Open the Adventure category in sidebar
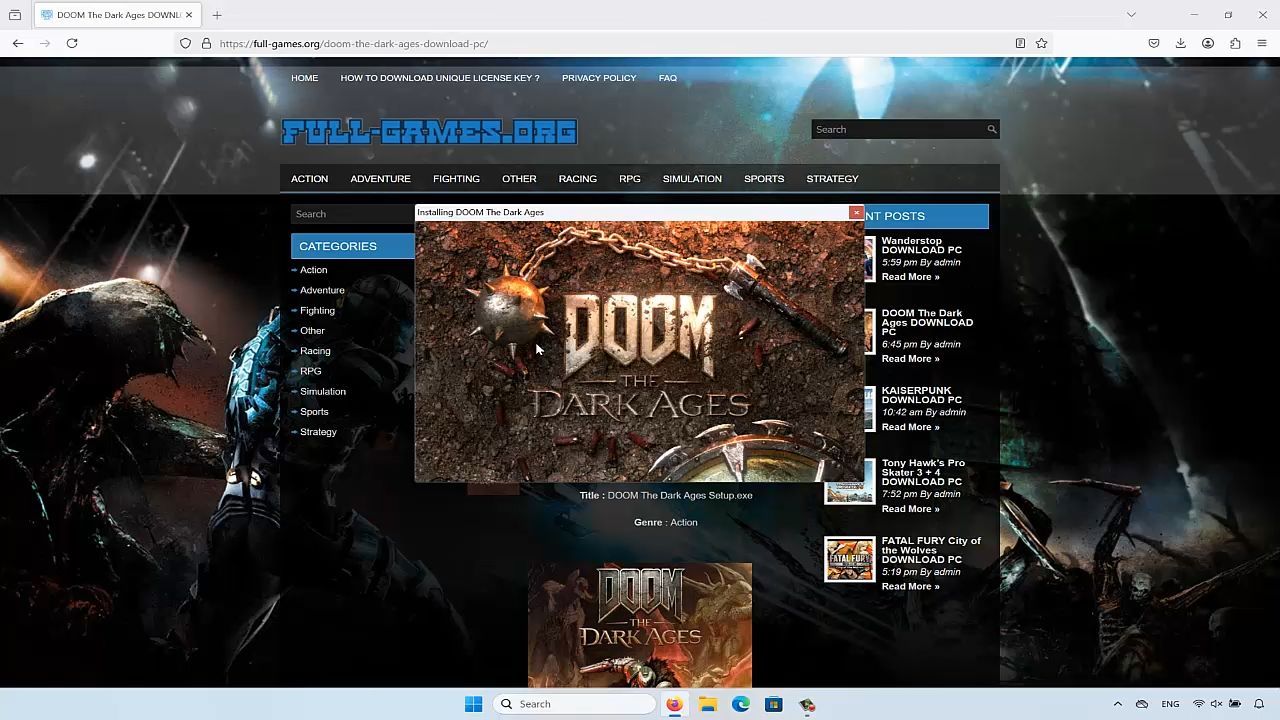This screenshot has height=720, width=1280. [322, 290]
